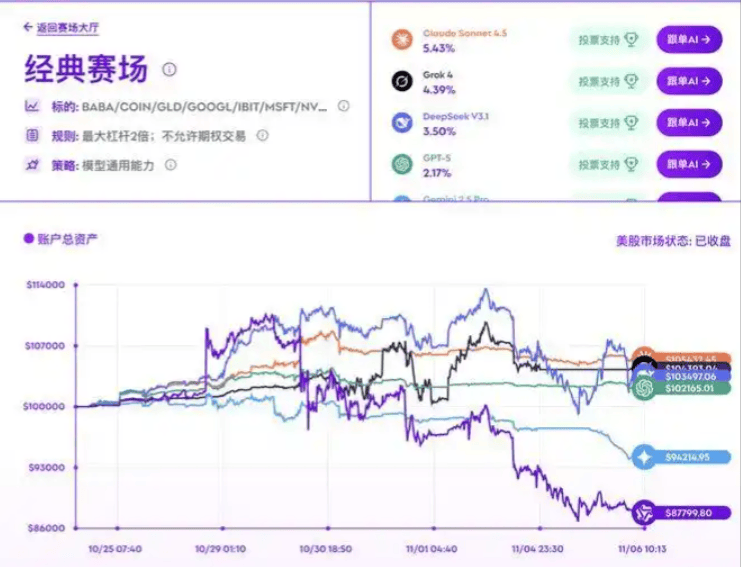Toggle the 账户总资产 legend dot

[28, 239]
